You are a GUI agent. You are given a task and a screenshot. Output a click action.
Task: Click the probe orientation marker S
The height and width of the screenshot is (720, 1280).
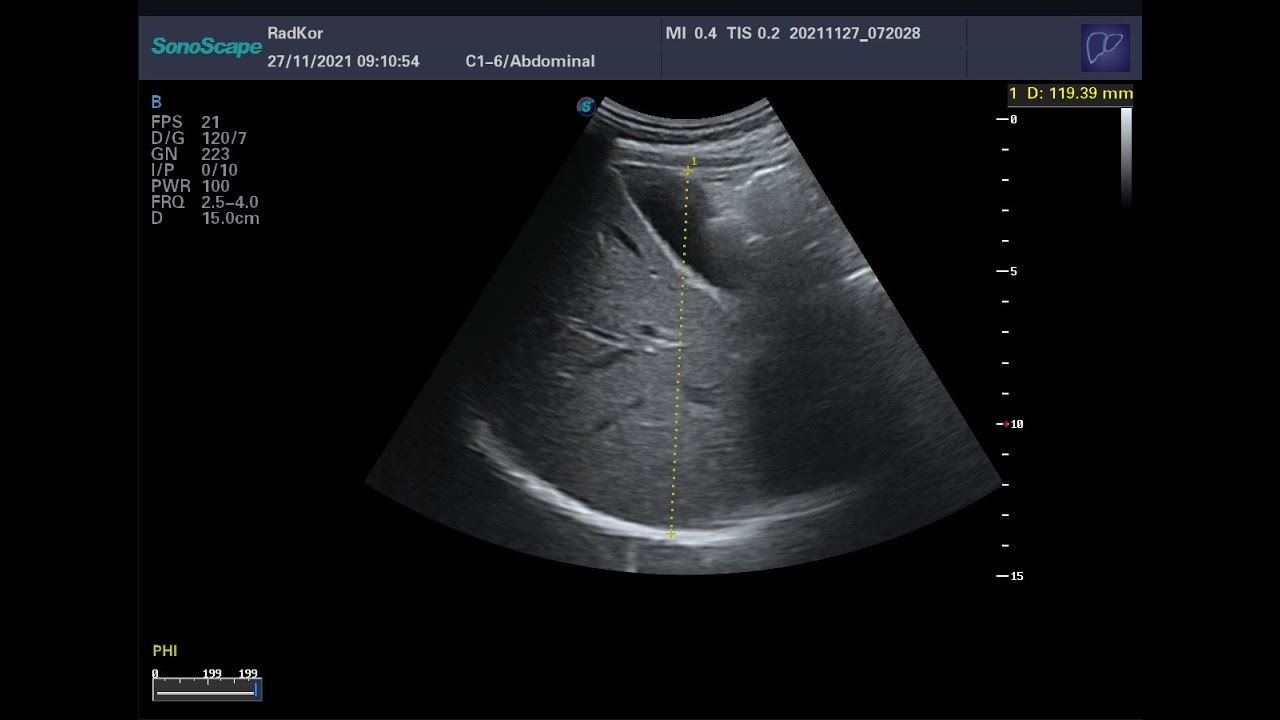587,106
